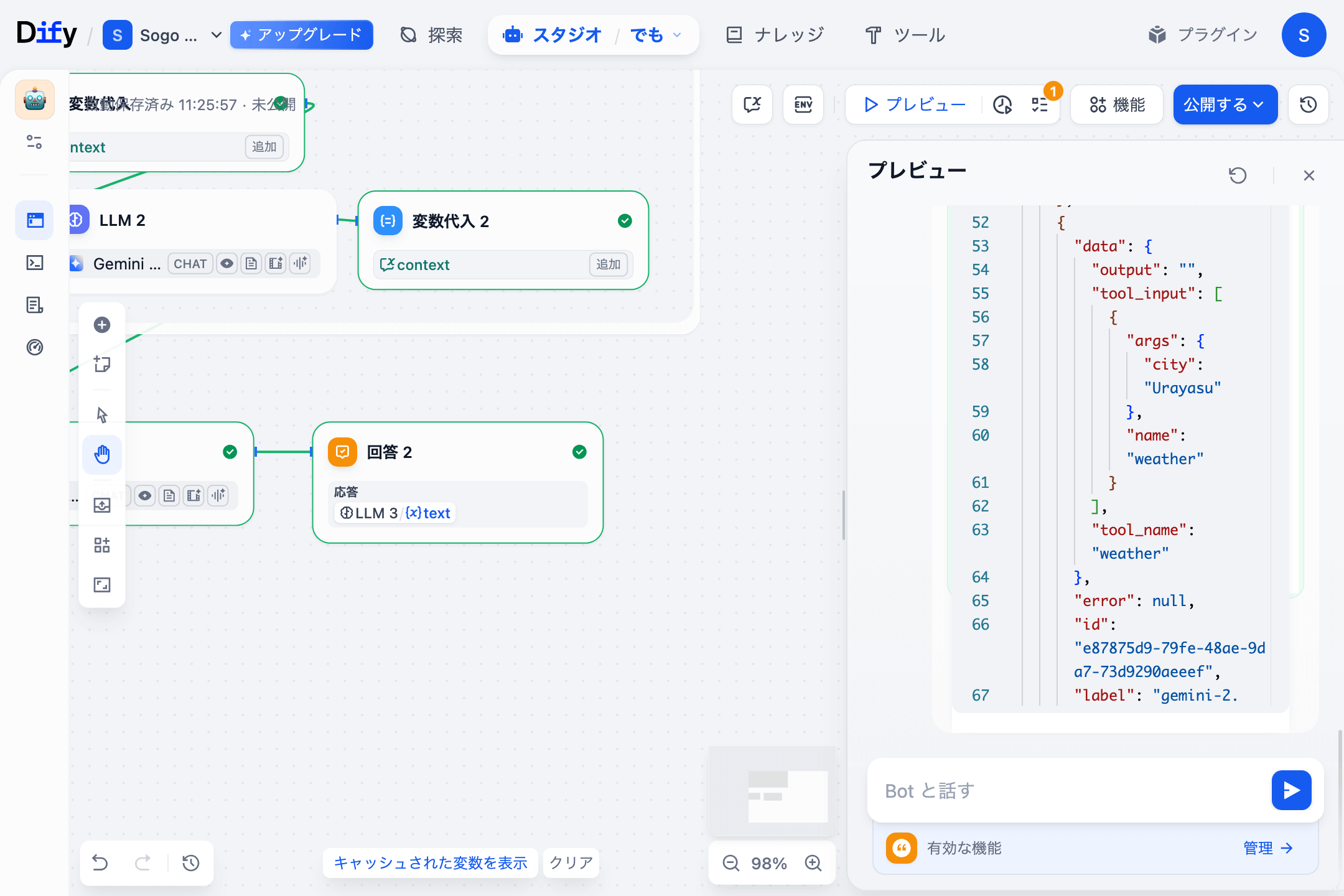Open the conversation variables panel

pos(752,105)
